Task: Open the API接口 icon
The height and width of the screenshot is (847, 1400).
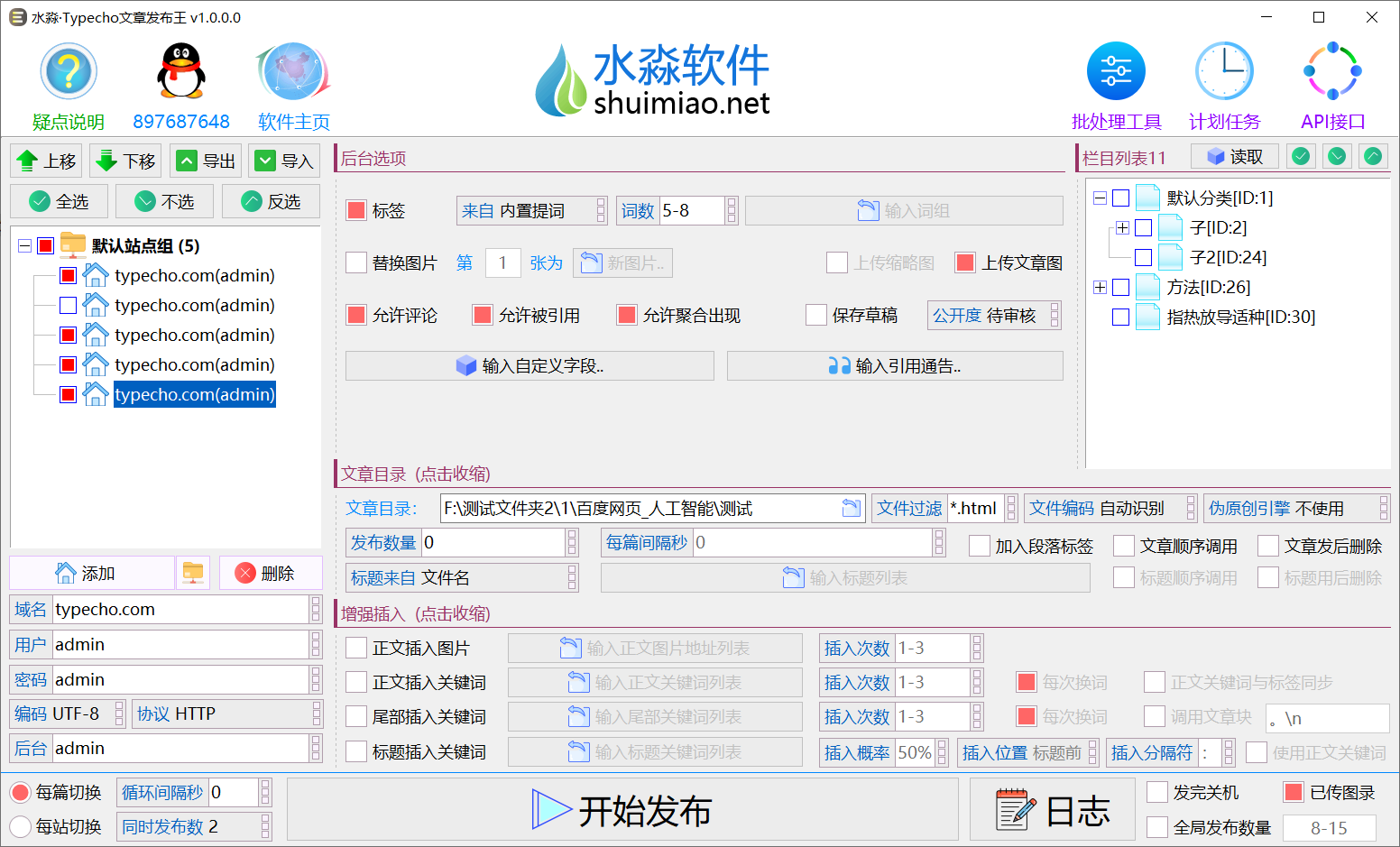Action: tap(1332, 71)
